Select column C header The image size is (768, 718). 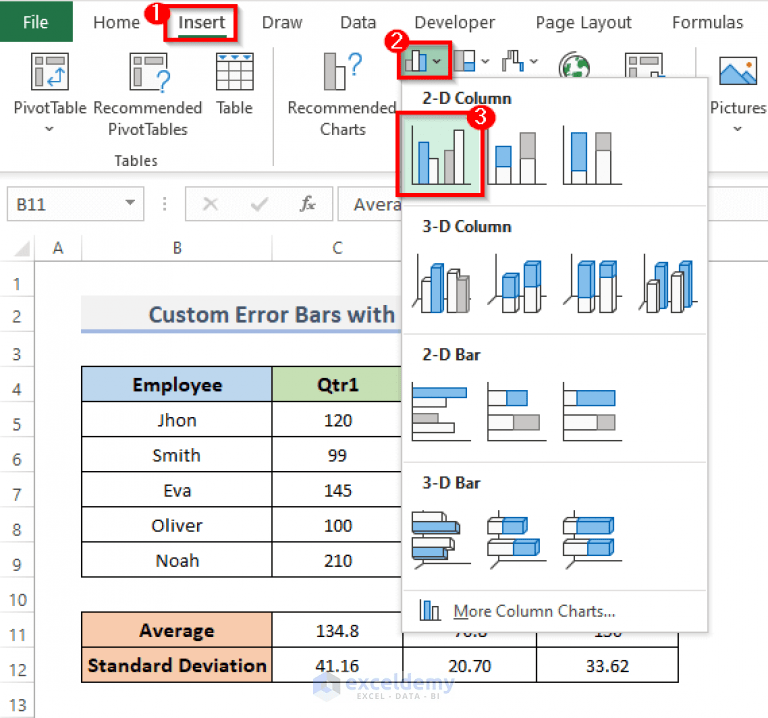point(337,248)
